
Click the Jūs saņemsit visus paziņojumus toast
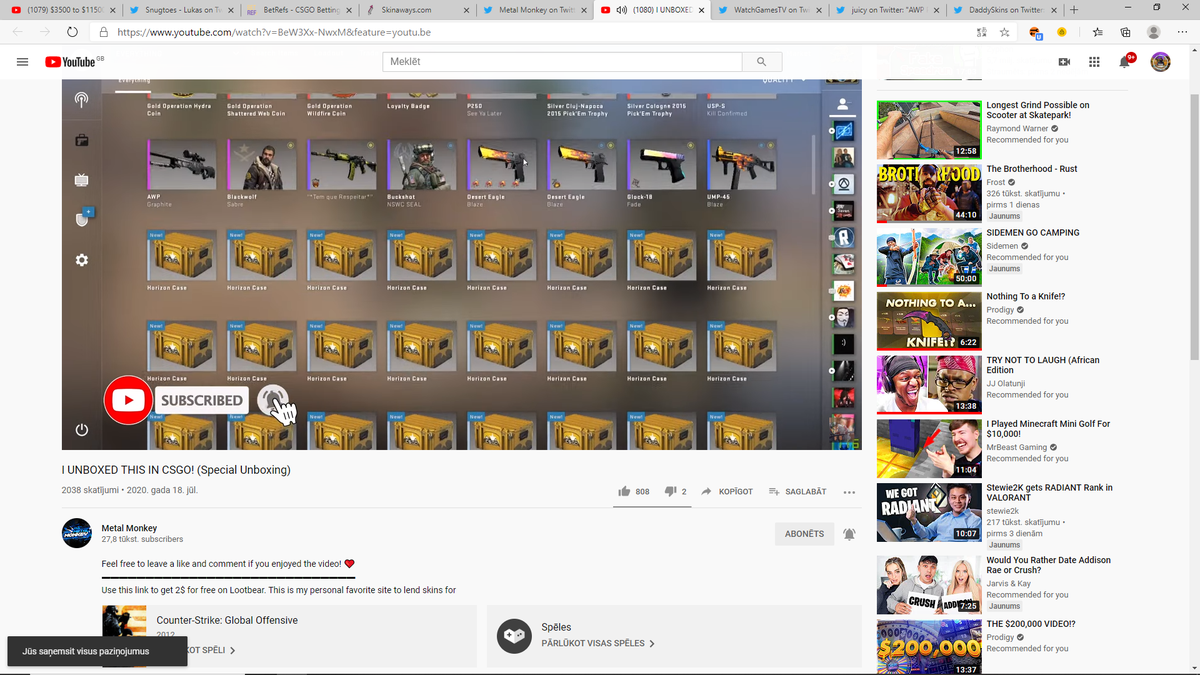tap(98, 651)
